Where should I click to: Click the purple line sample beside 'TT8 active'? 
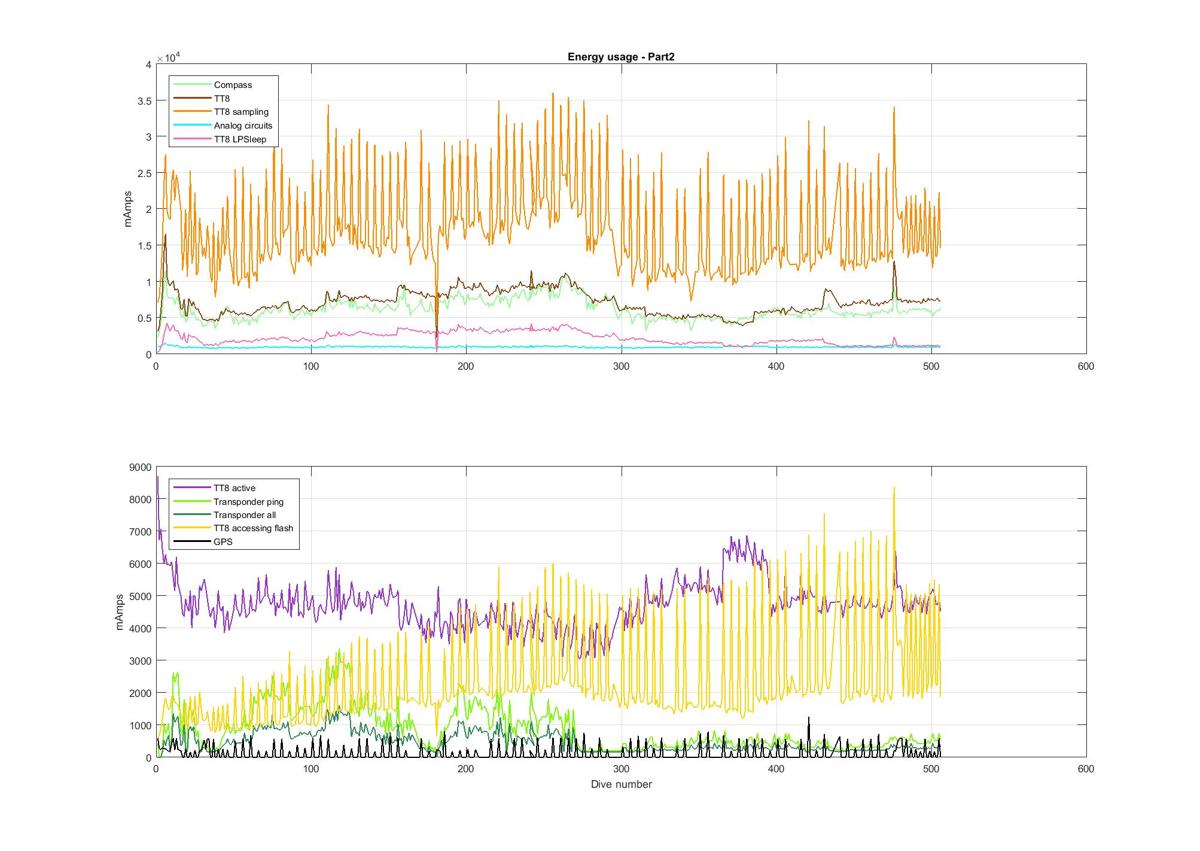click(x=190, y=488)
